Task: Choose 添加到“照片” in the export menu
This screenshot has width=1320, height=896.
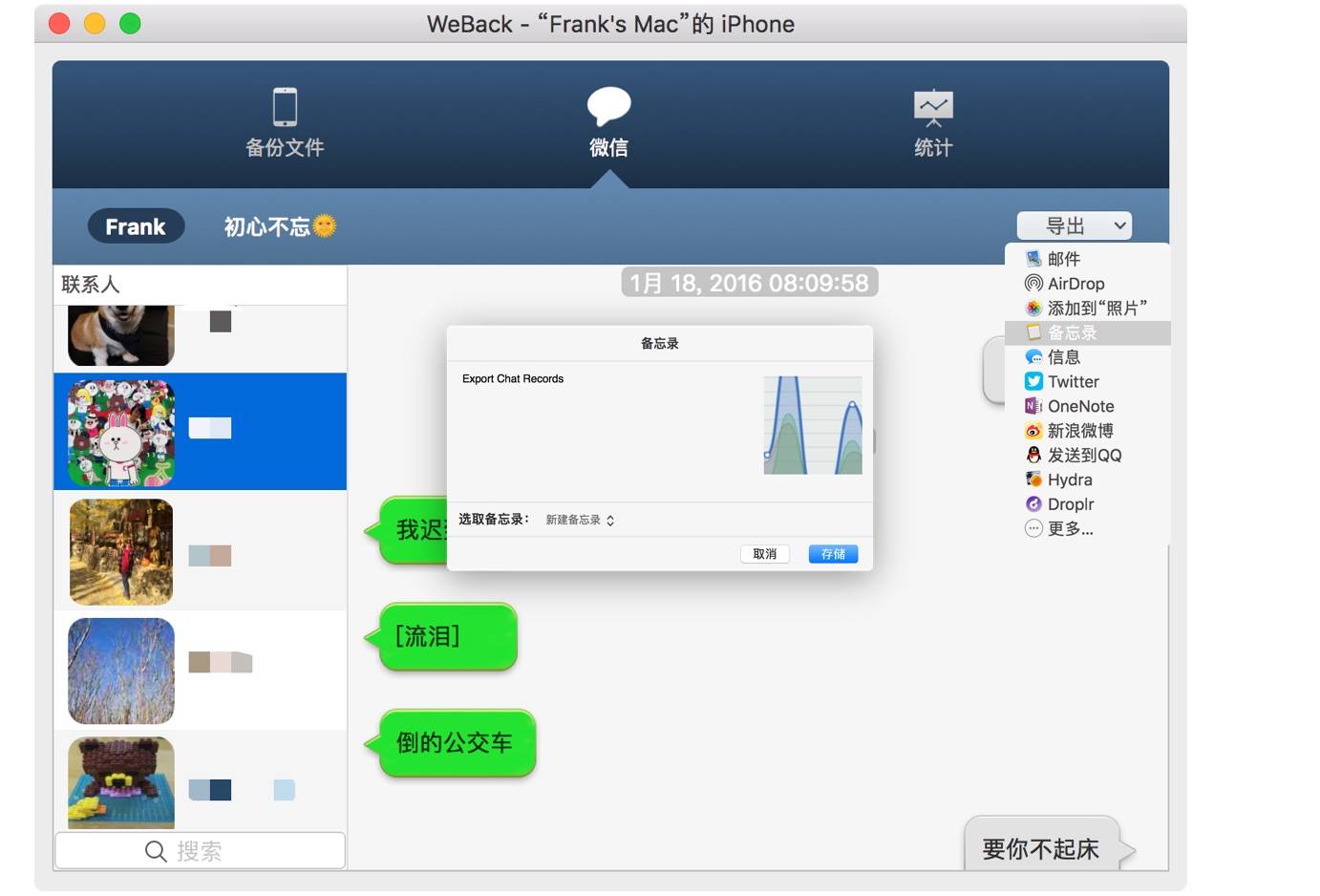Action: 1087,308
